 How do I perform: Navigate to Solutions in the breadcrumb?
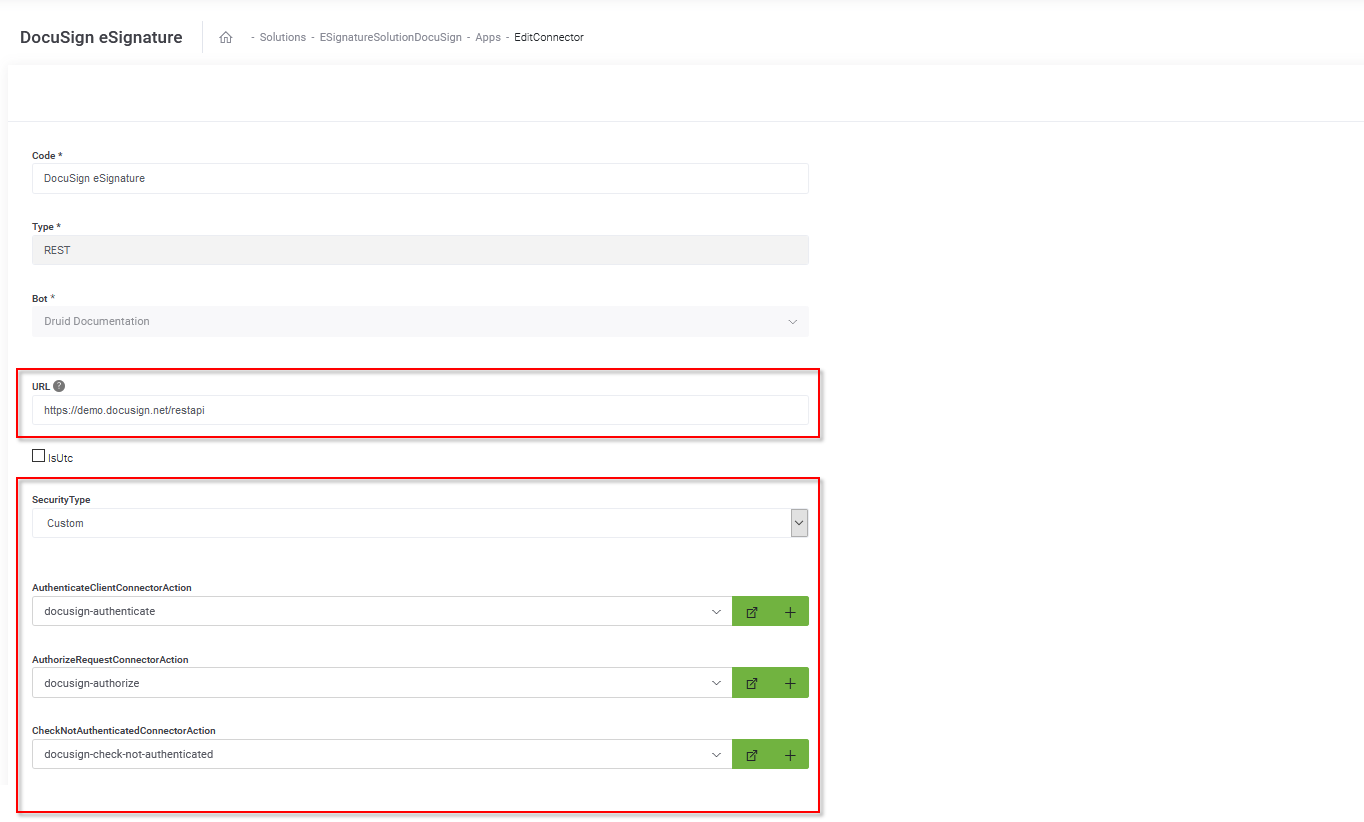point(283,36)
